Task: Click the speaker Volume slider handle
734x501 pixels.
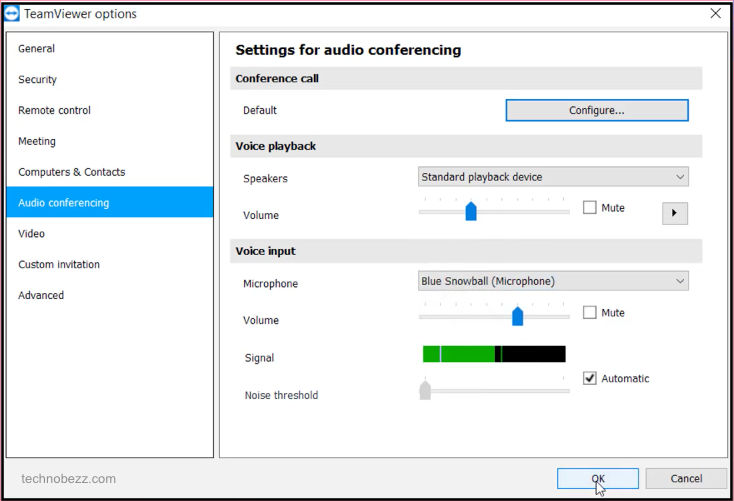Action: tap(471, 211)
